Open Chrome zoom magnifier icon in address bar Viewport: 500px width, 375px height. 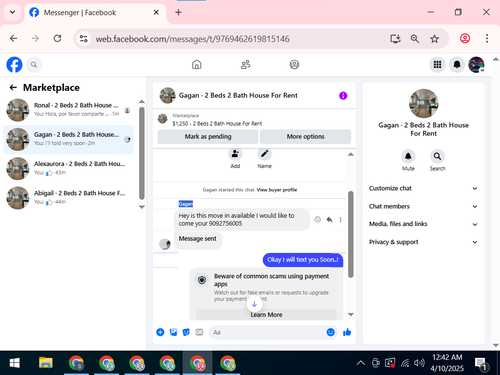coord(415,39)
